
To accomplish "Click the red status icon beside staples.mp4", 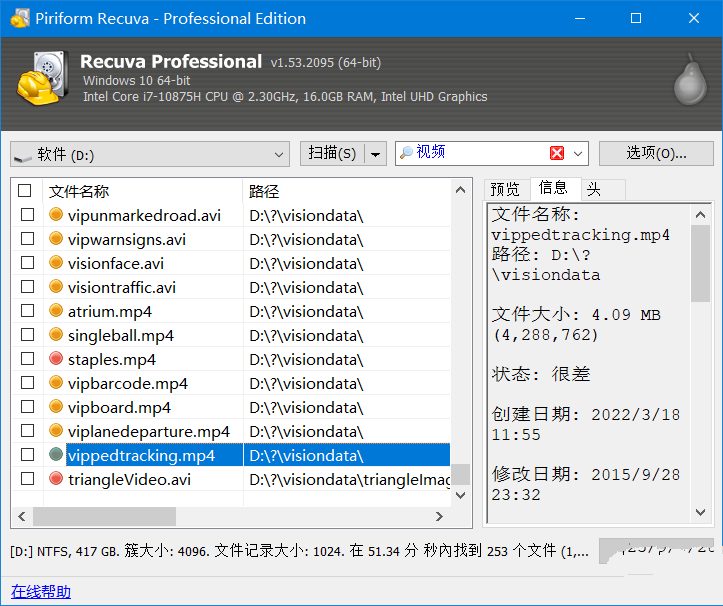I will (56, 359).
